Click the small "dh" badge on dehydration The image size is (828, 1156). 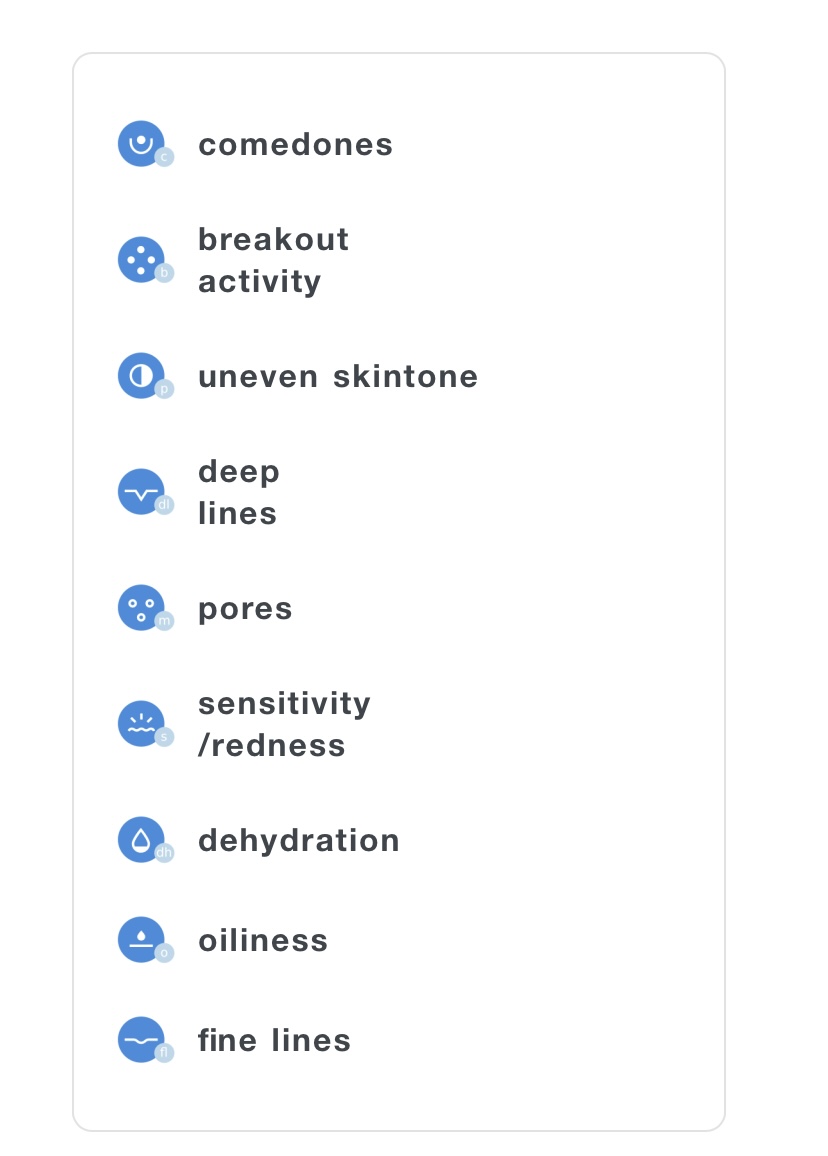164,853
